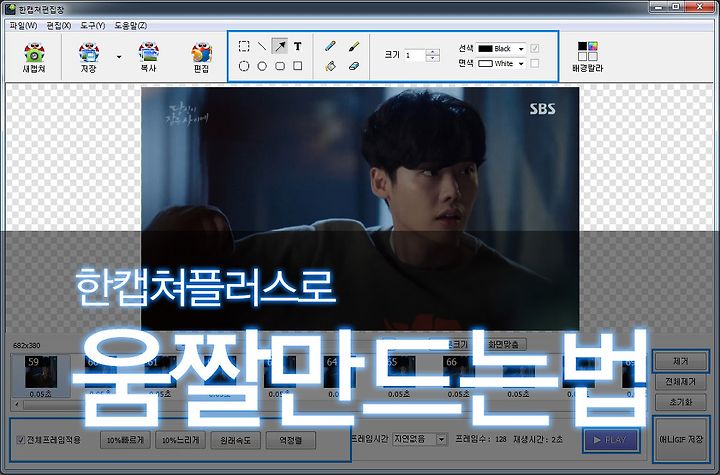This screenshot has width=720, height=475.
Task: Click the 저장 (save) icon
Action: tap(89, 57)
